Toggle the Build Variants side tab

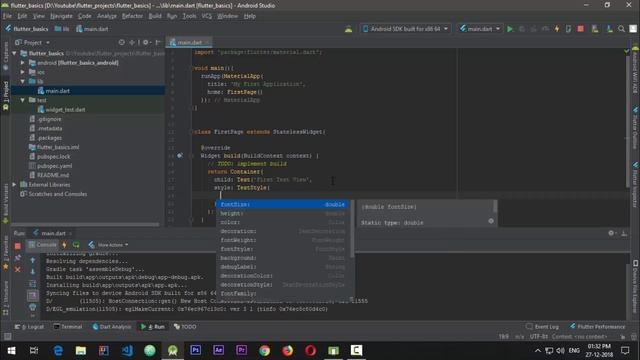5,203
